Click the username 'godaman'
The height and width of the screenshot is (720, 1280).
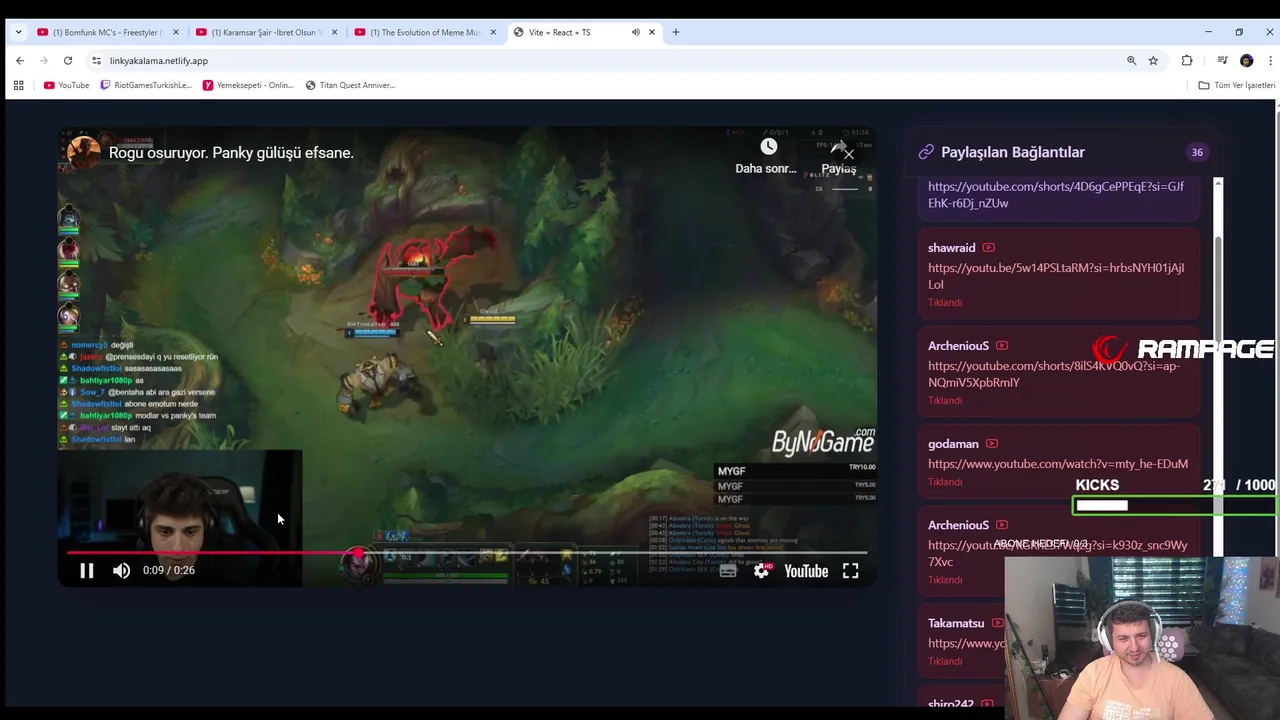click(953, 444)
